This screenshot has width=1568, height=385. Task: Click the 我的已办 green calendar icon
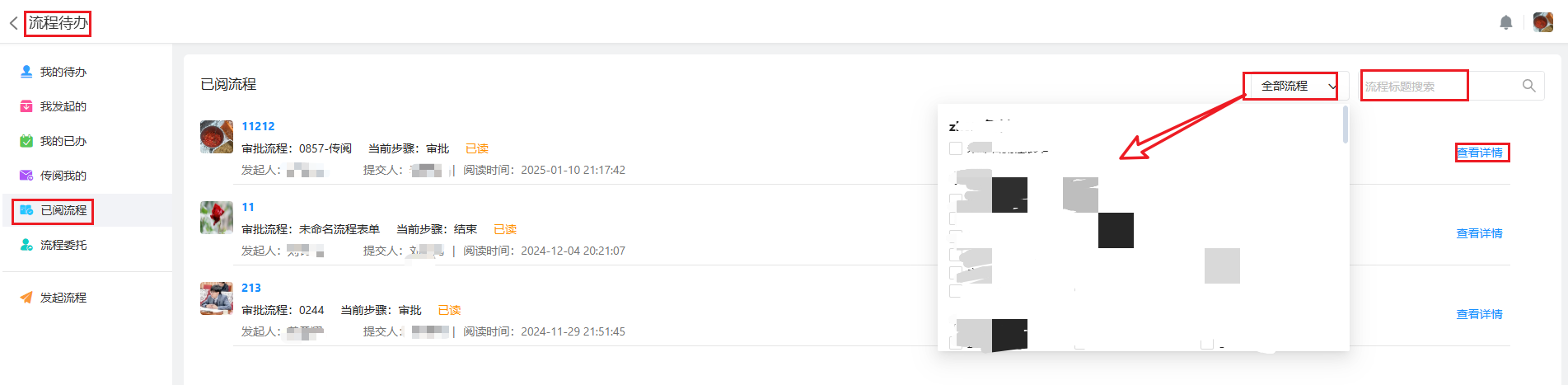tap(26, 141)
